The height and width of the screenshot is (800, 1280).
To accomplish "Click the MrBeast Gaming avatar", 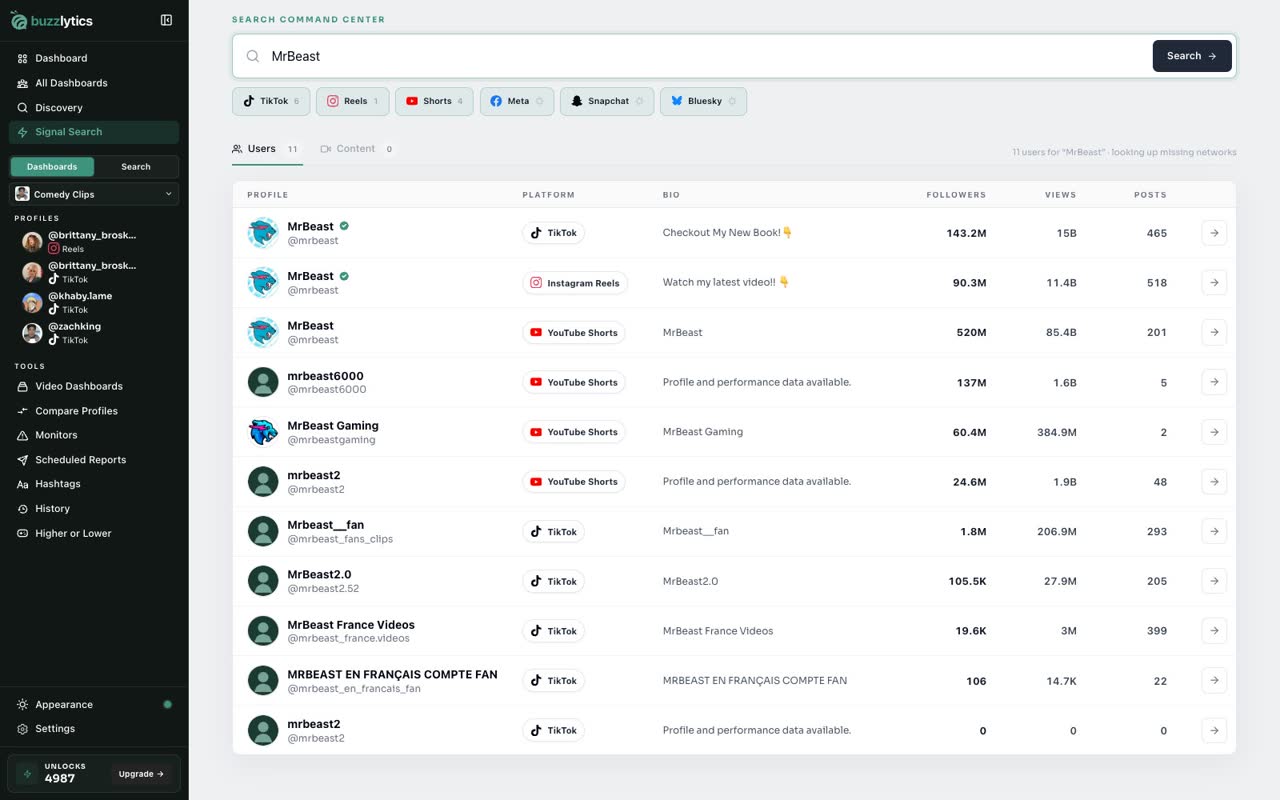I will pos(263,432).
